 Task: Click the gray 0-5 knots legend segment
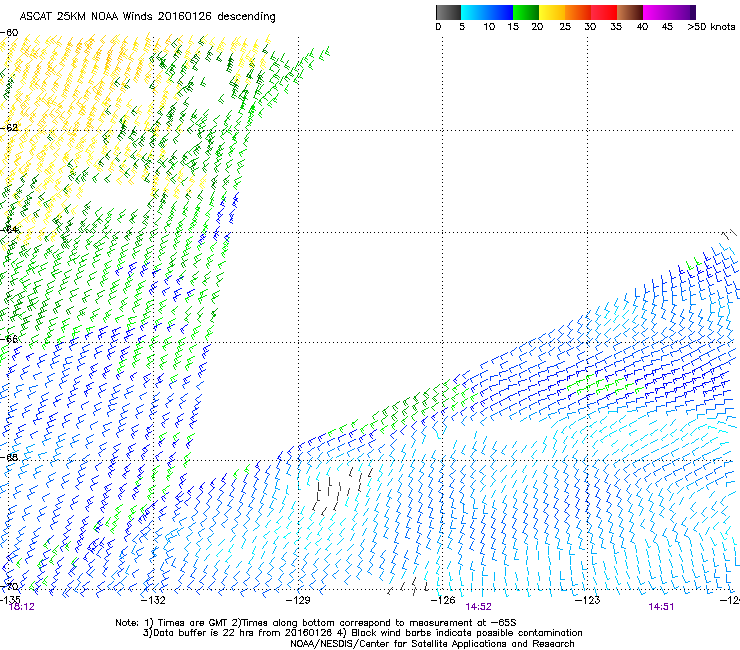(x=448, y=12)
